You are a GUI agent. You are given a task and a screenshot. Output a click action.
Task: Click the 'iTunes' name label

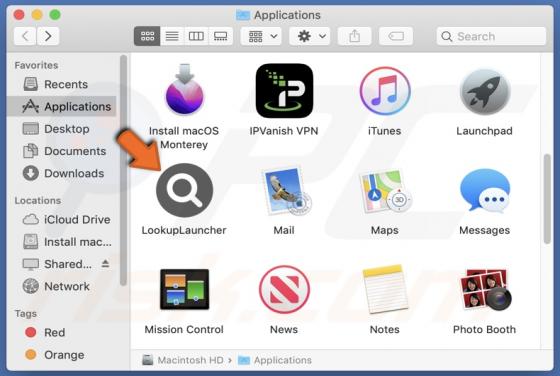point(385,131)
